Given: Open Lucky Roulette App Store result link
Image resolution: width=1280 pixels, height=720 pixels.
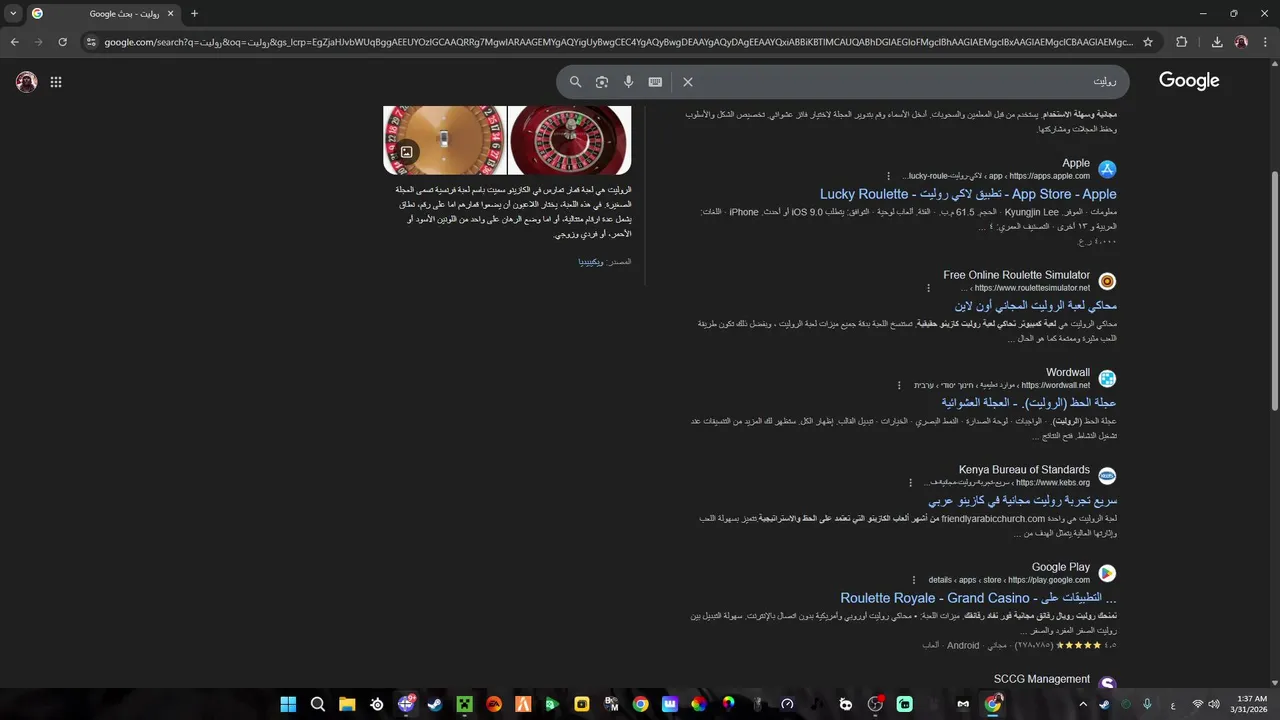Looking at the screenshot, I should coord(968,194).
